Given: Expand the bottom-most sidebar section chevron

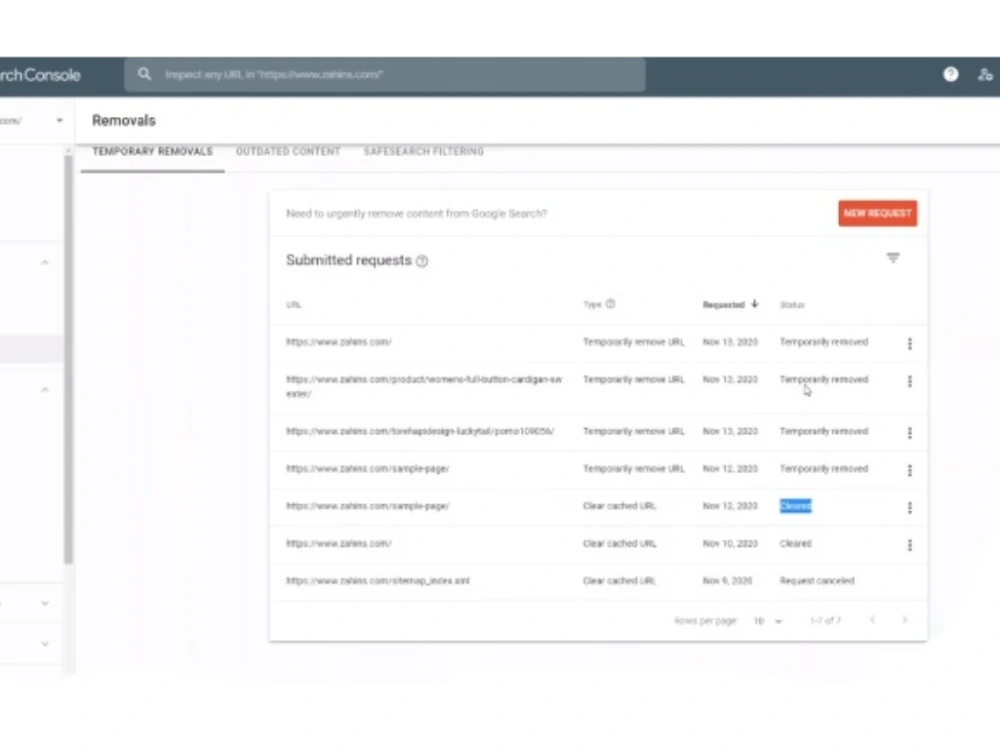Looking at the screenshot, I should (x=45, y=643).
